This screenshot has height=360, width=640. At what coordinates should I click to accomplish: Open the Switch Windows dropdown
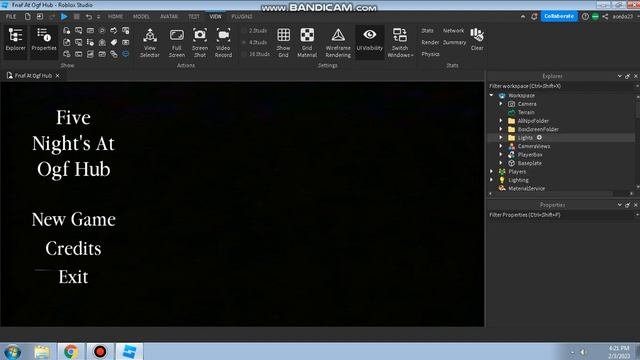point(400,42)
